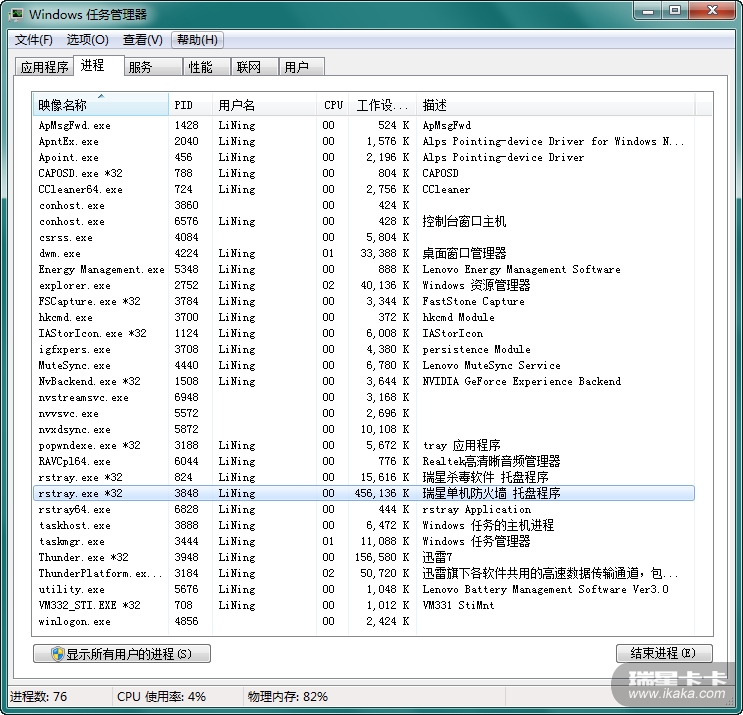This screenshot has height=715, width=743.
Task: Maximize the Task Manager window
Action: point(675,10)
